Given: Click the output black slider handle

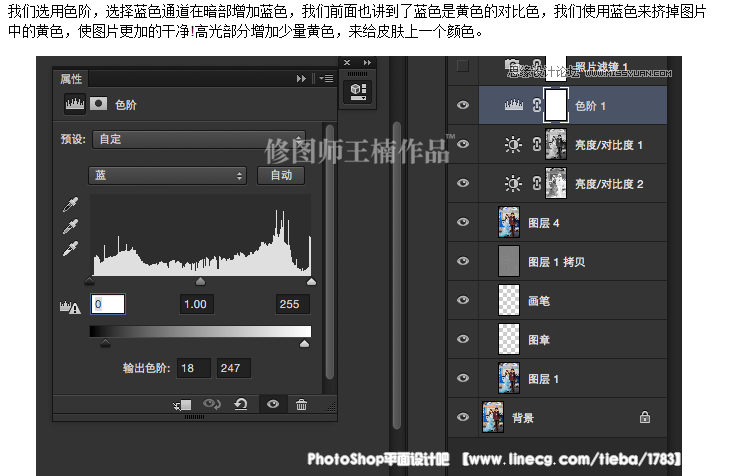Looking at the screenshot, I should 105,344.
